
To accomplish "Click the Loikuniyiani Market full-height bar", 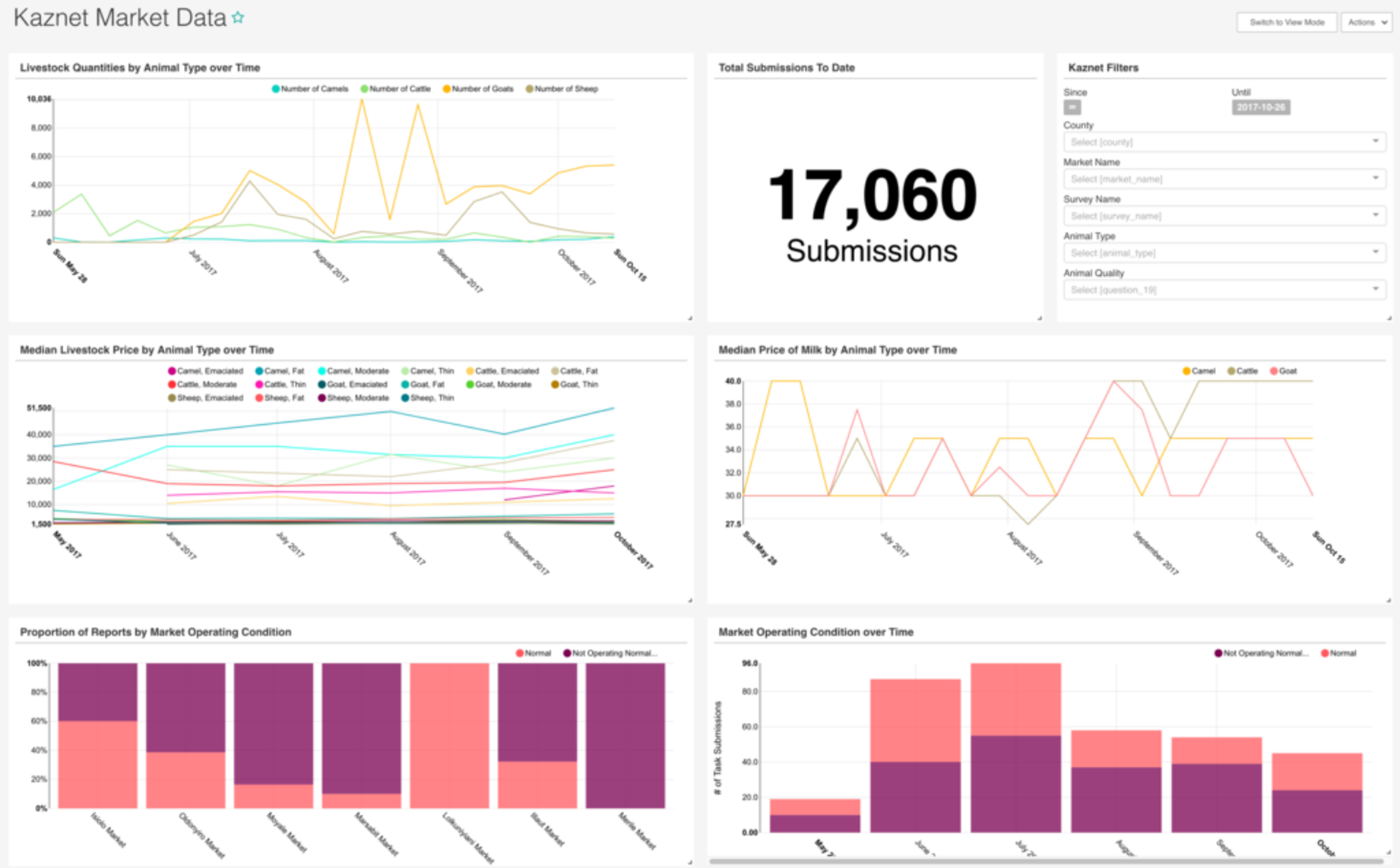I will 449,735.
